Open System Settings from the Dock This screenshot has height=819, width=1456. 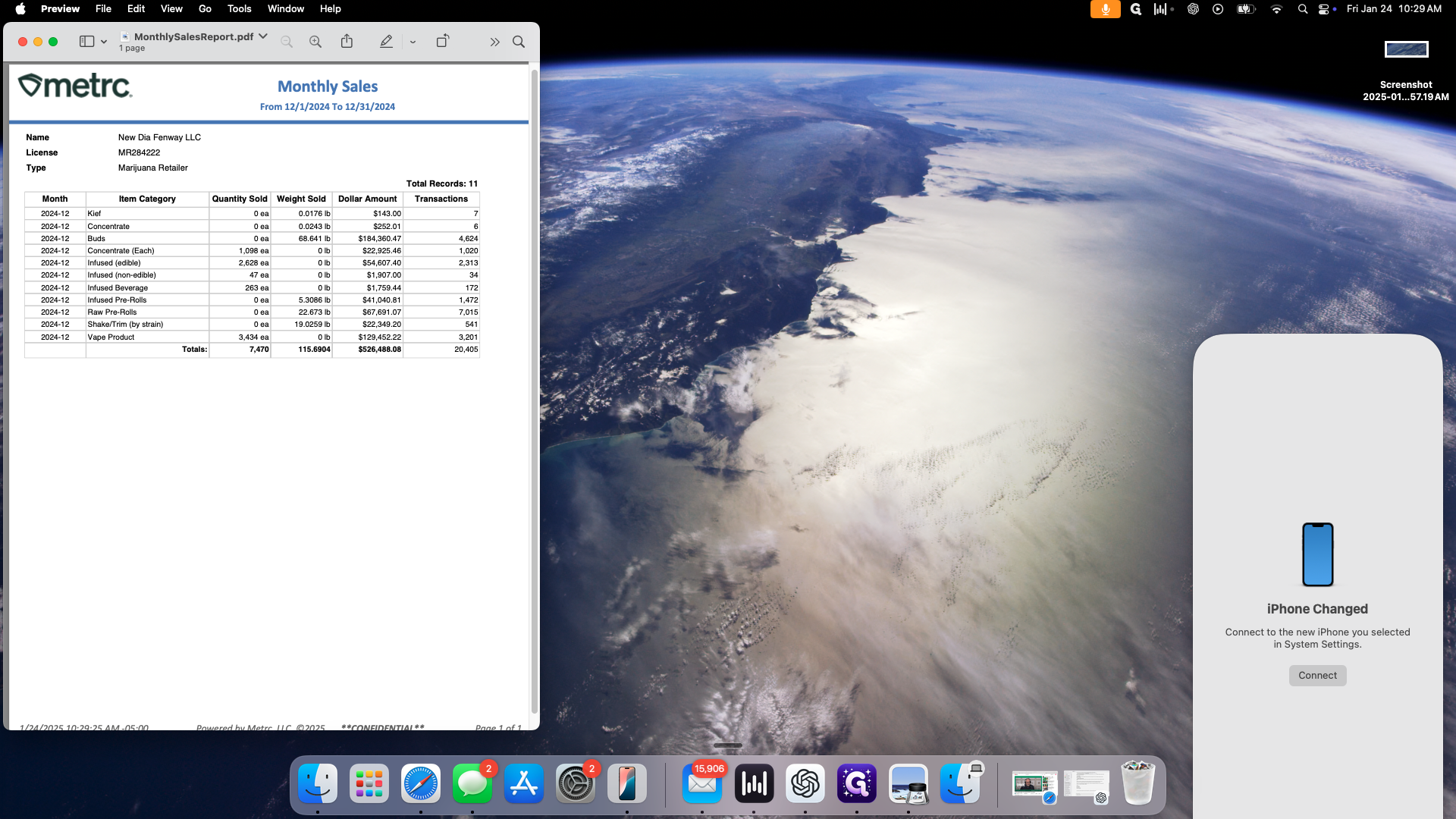pos(576,783)
